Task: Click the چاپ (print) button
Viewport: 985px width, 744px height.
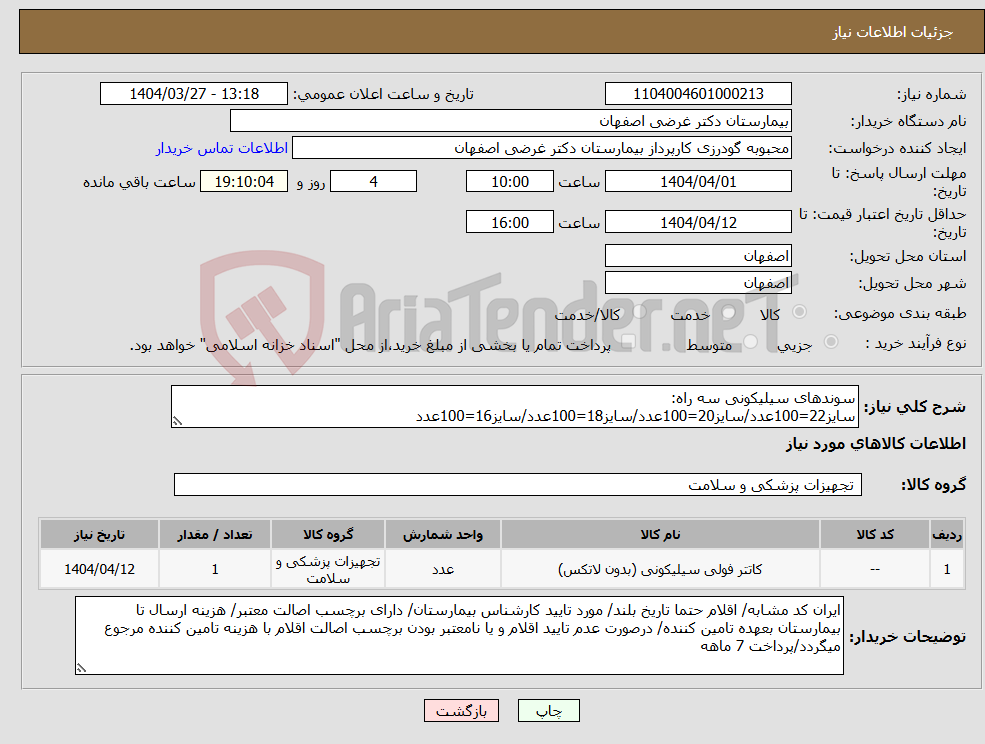Action: (548, 711)
